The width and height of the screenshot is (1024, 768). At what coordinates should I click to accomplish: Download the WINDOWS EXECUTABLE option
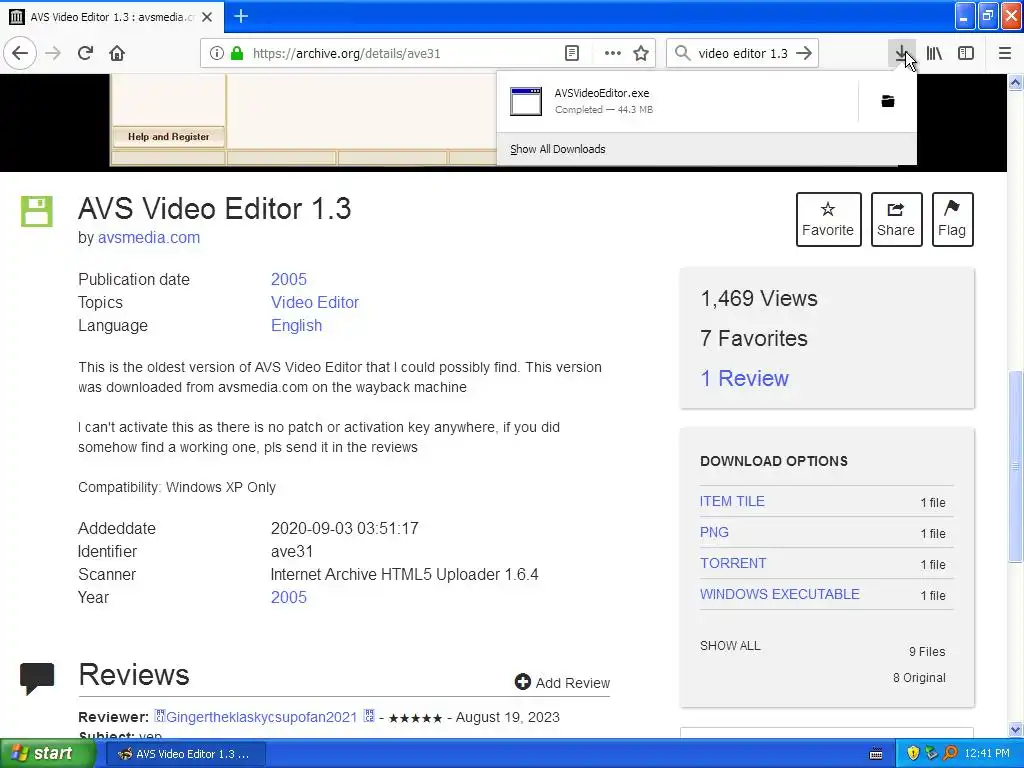coord(779,594)
